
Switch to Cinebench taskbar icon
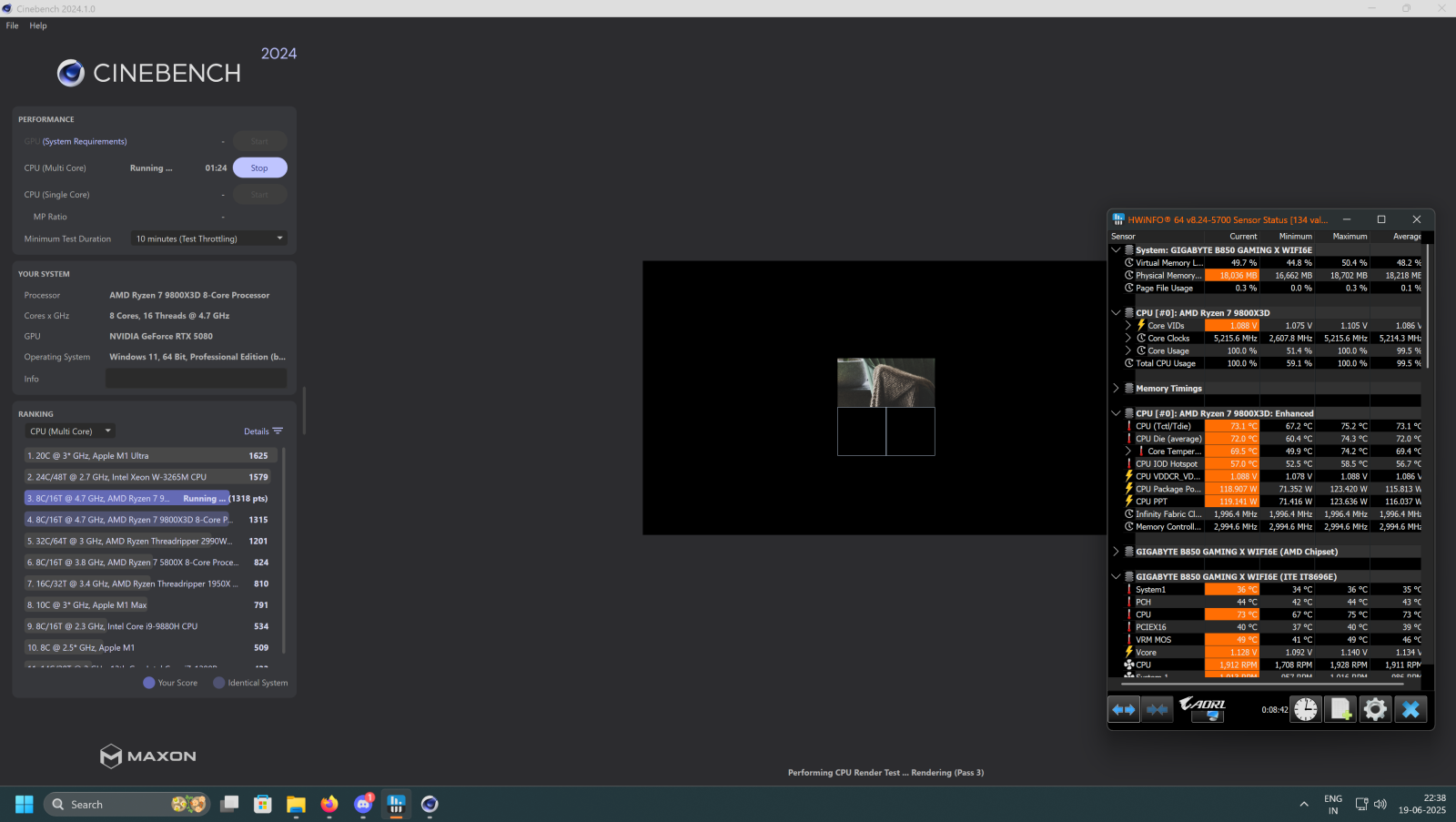coord(430,804)
